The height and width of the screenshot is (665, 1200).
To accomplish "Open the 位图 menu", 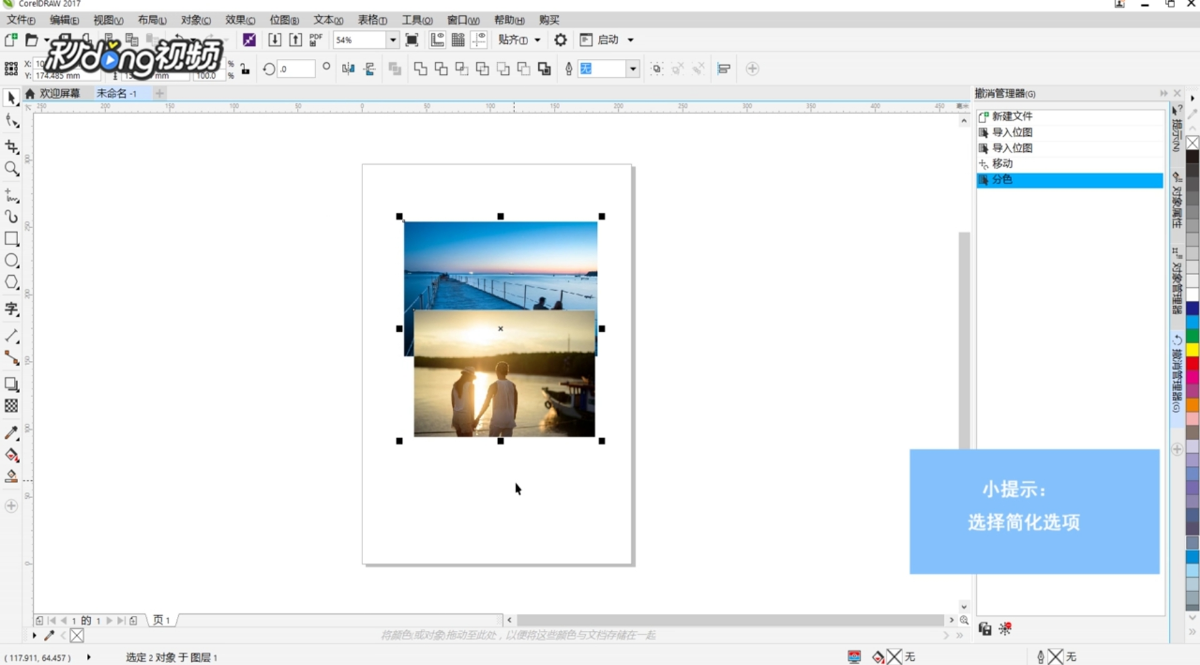I will pos(284,20).
